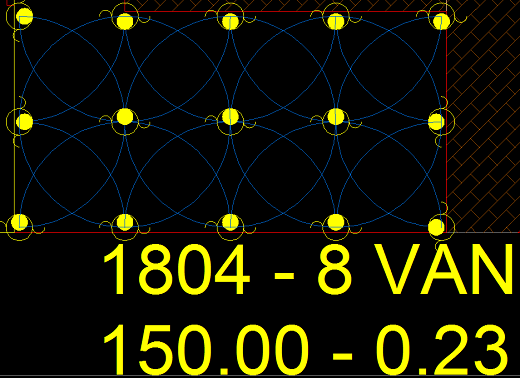Screen dimensions: 520x378
Task: Select bottom-row fourth sprinkler from left
Action: 336,222
